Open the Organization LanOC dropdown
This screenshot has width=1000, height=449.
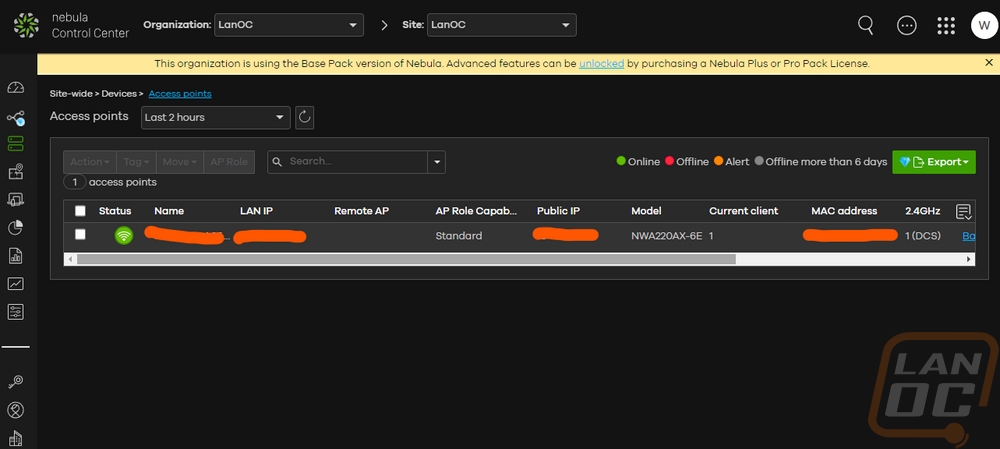click(x=289, y=25)
